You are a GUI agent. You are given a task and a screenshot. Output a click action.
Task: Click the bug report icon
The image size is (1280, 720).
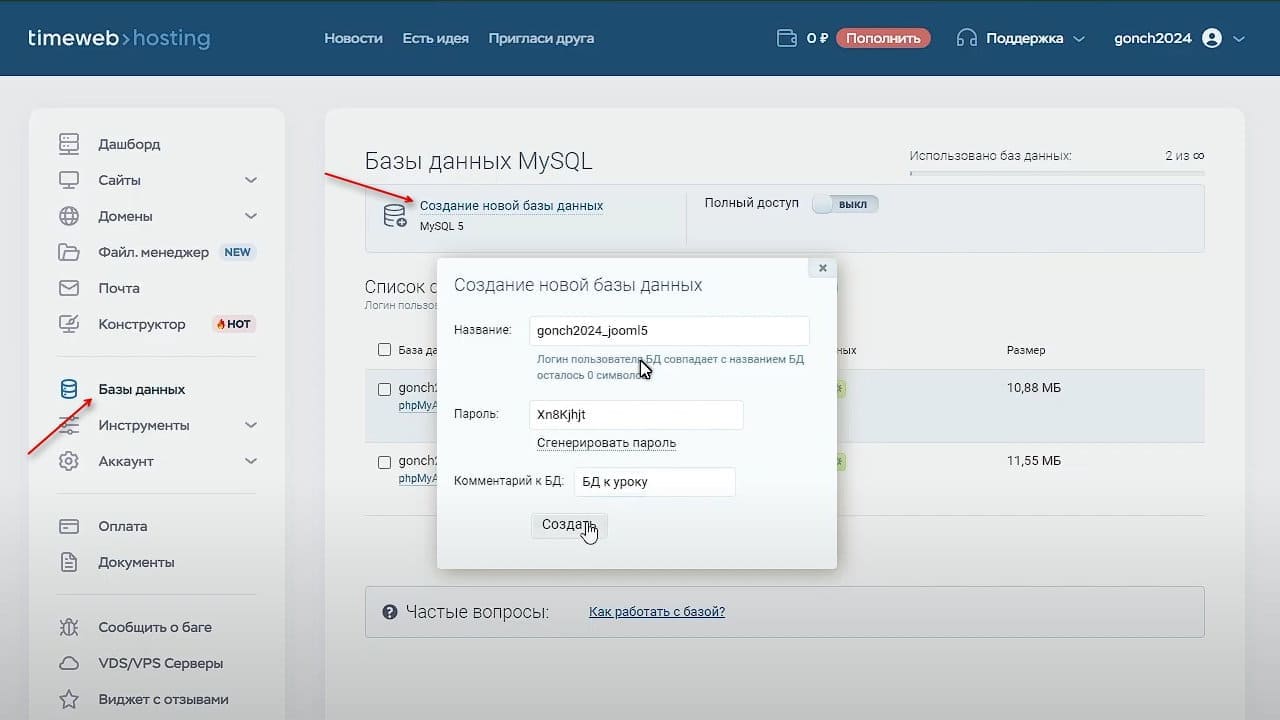pyautogui.click(x=69, y=627)
